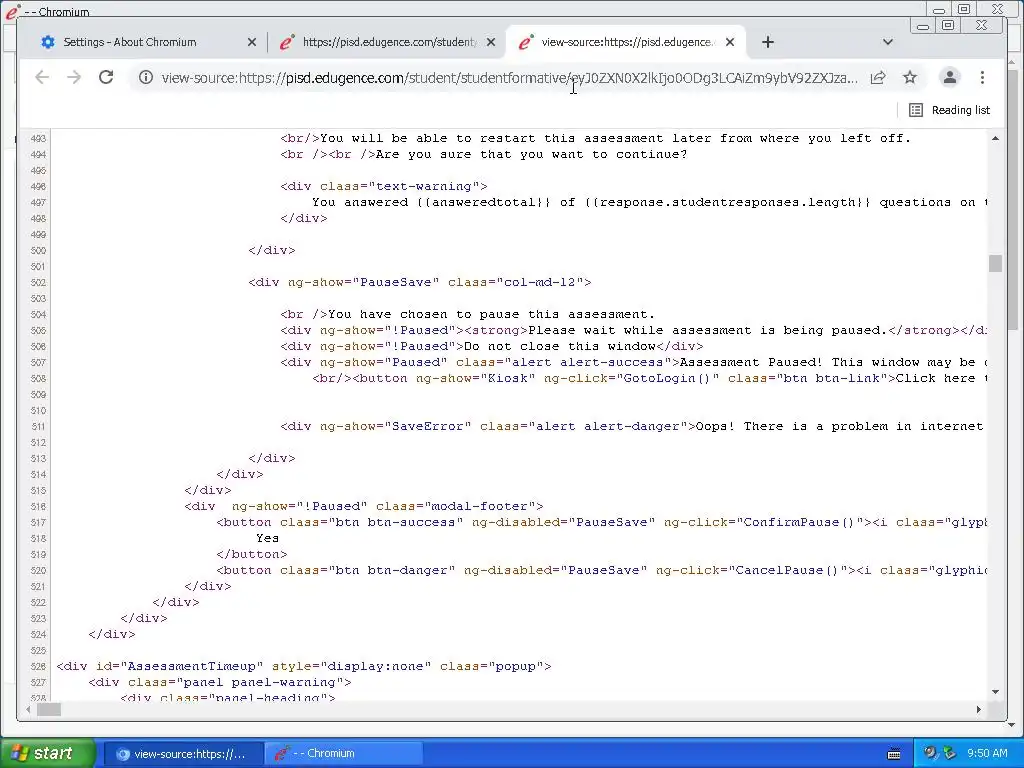Click the on-screen keyboard tray icon
The height and width of the screenshot is (768, 1024).
coord(894,754)
